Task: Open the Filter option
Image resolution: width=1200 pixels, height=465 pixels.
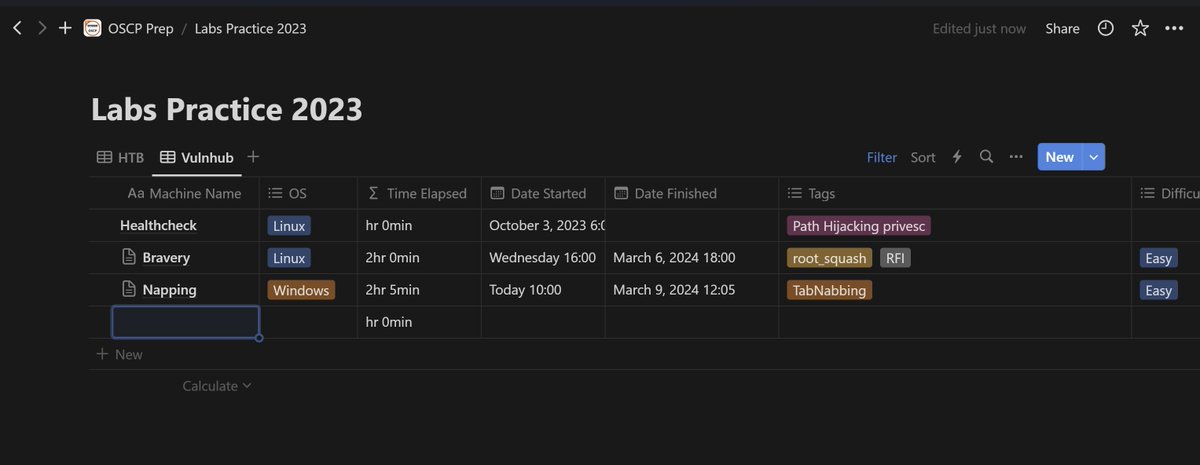Action: (882, 157)
